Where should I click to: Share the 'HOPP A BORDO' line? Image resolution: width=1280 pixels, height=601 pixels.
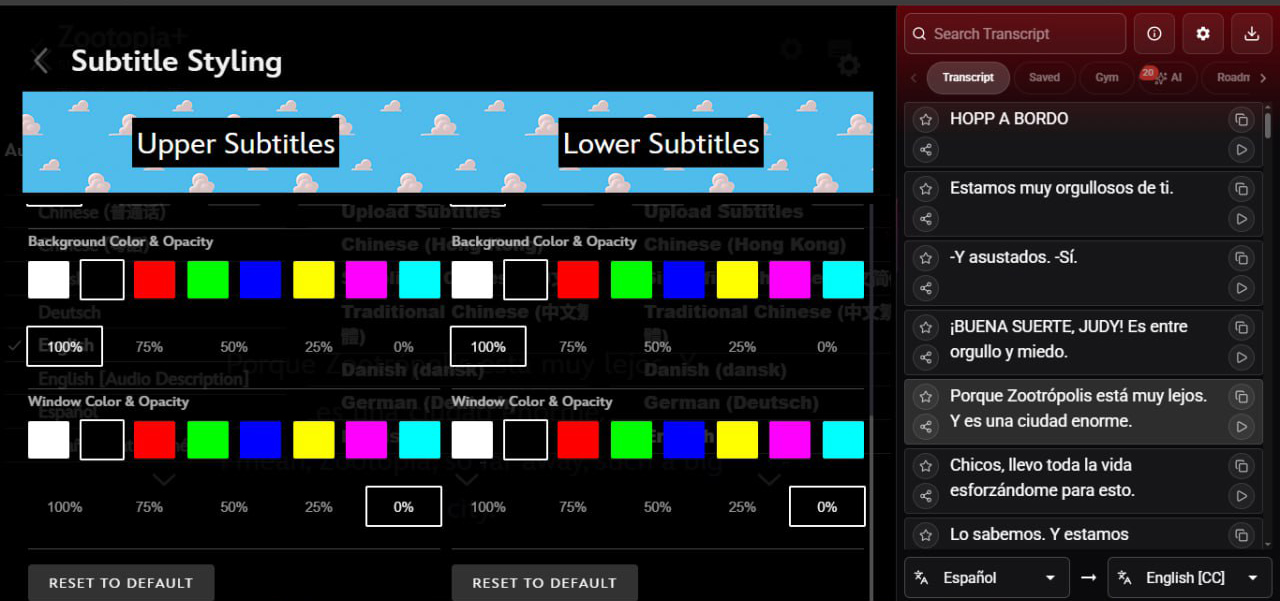click(926, 150)
